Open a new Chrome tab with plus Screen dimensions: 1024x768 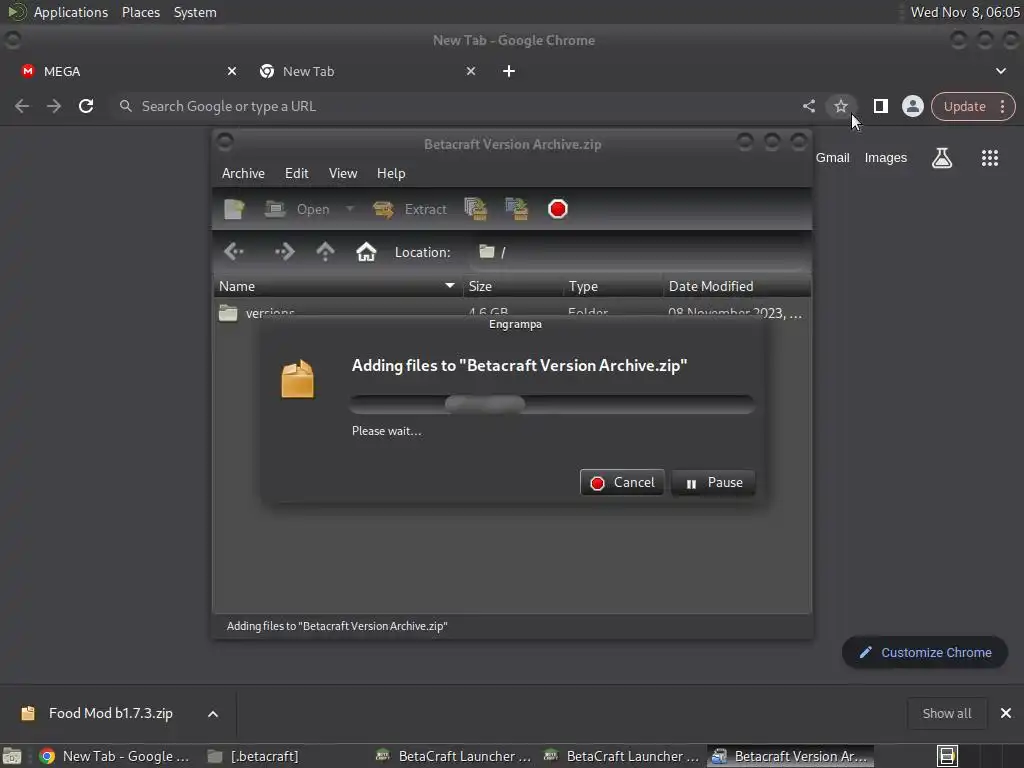point(509,71)
